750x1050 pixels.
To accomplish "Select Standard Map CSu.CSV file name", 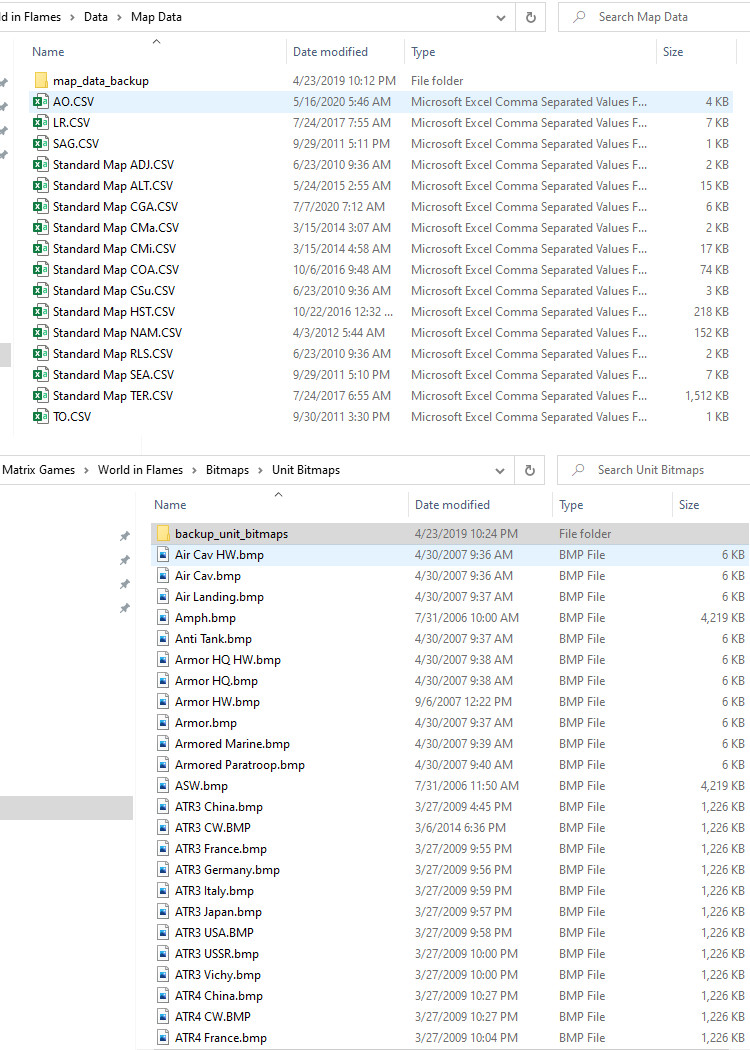I will tap(114, 291).
